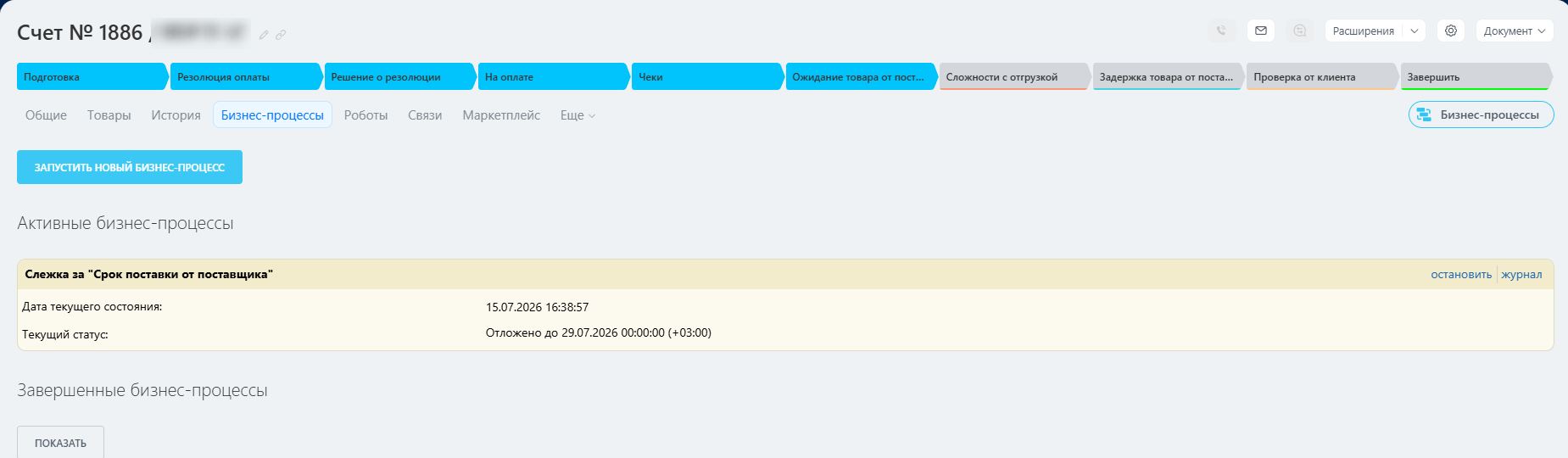Click the pencil edit title icon
The width and height of the screenshot is (1568, 458).
point(264,35)
